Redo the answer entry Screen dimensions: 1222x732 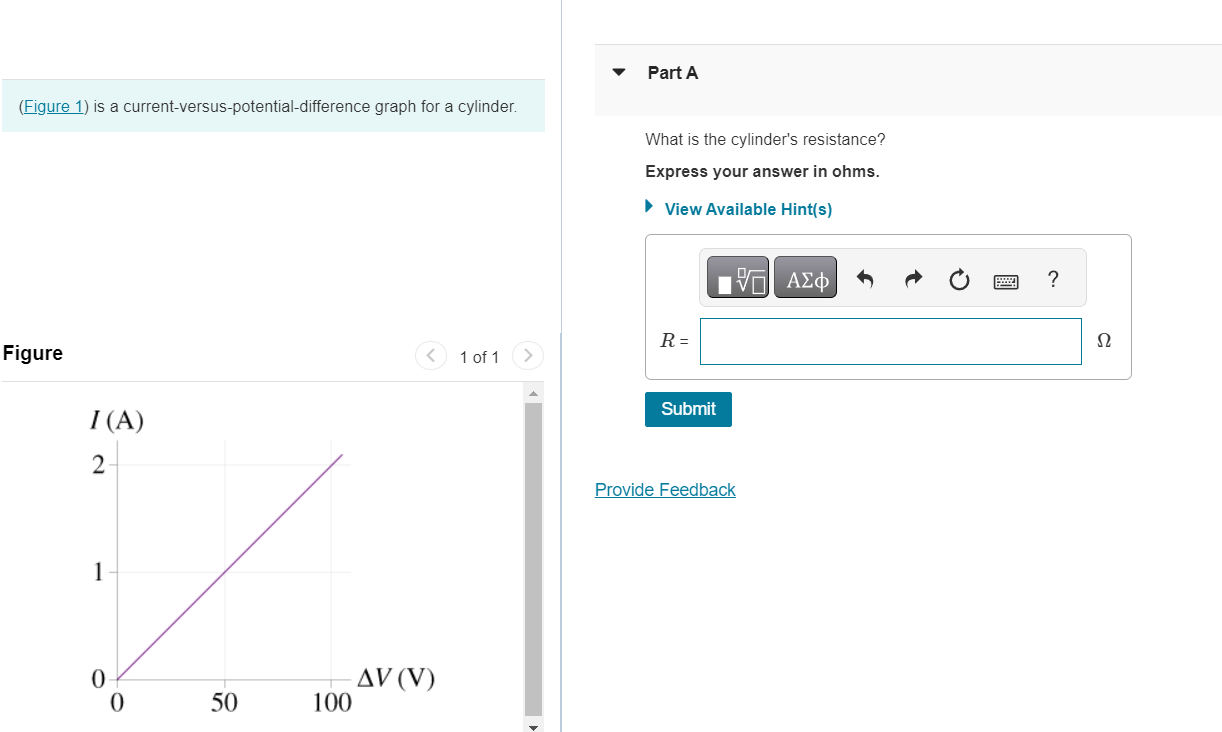912,280
